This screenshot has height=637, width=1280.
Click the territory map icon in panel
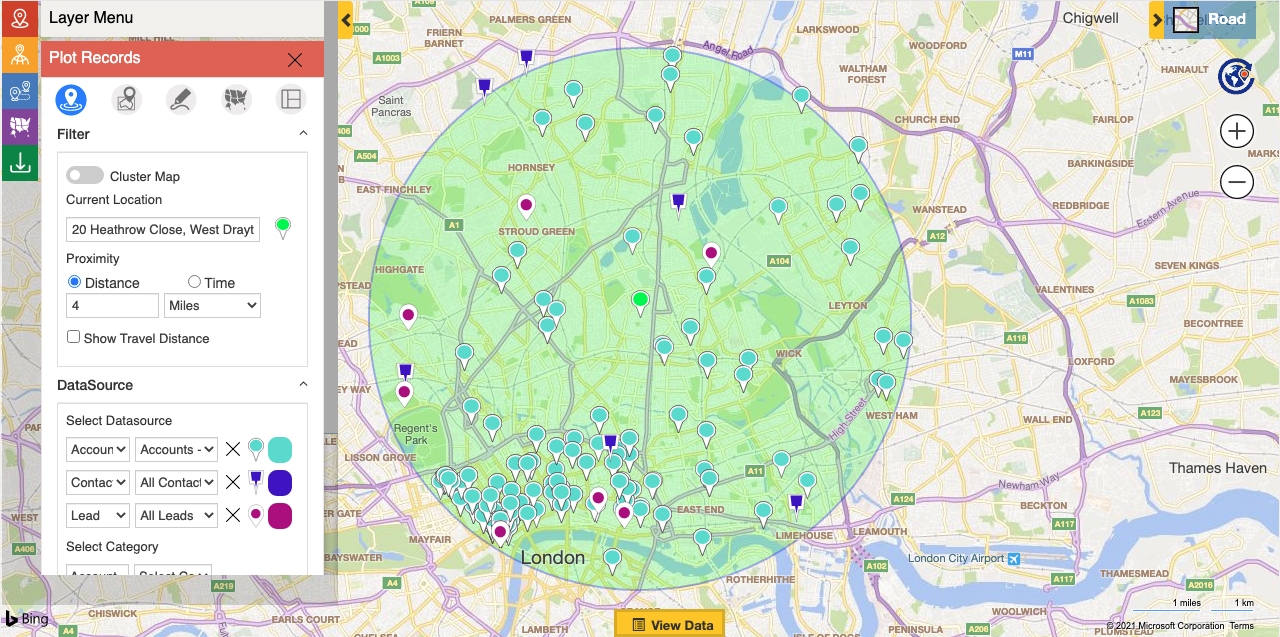[236, 99]
